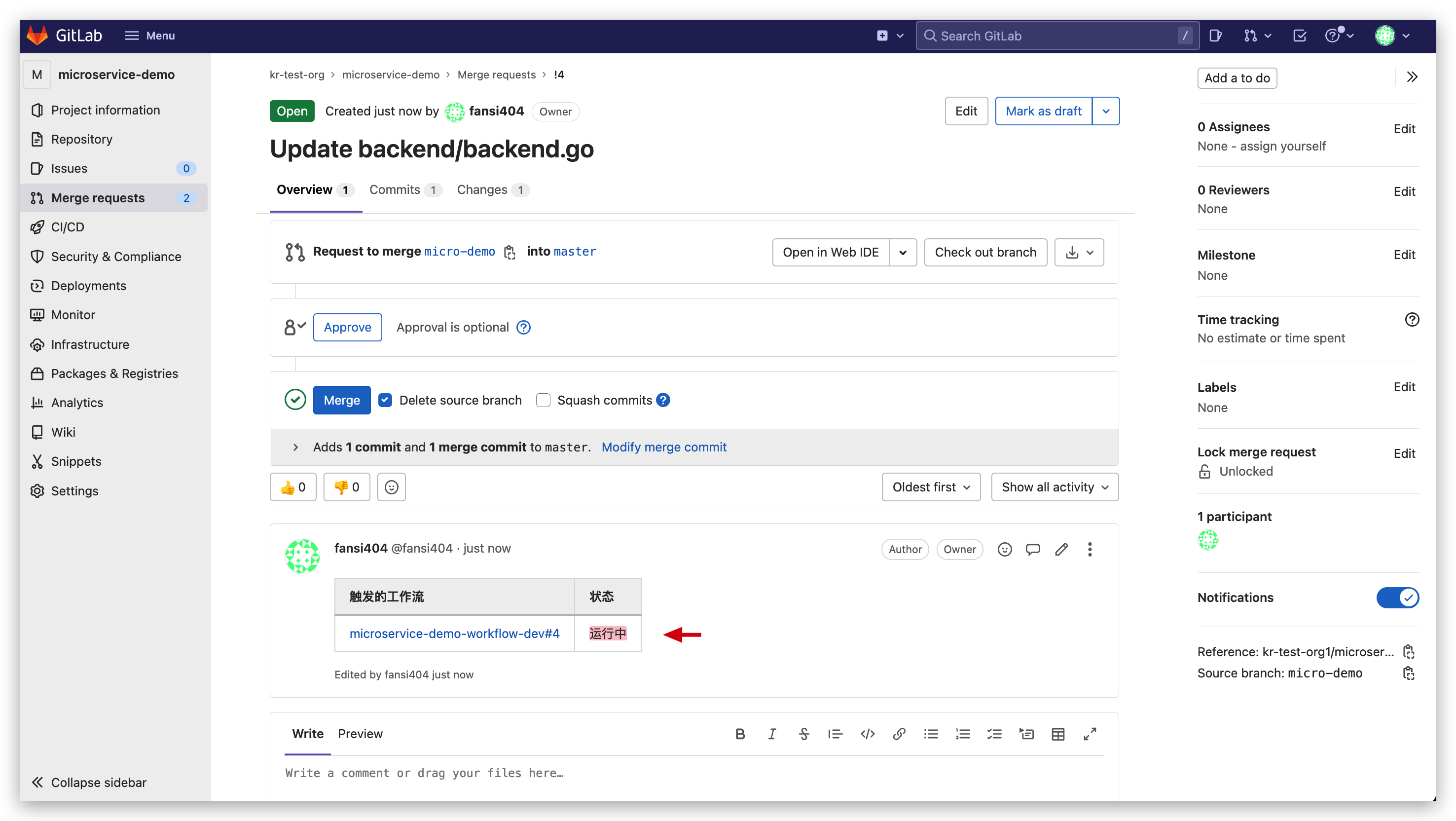The width and height of the screenshot is (1456, 821).
Task: Click the thumbs up reaction button
Action: point(293,487)
